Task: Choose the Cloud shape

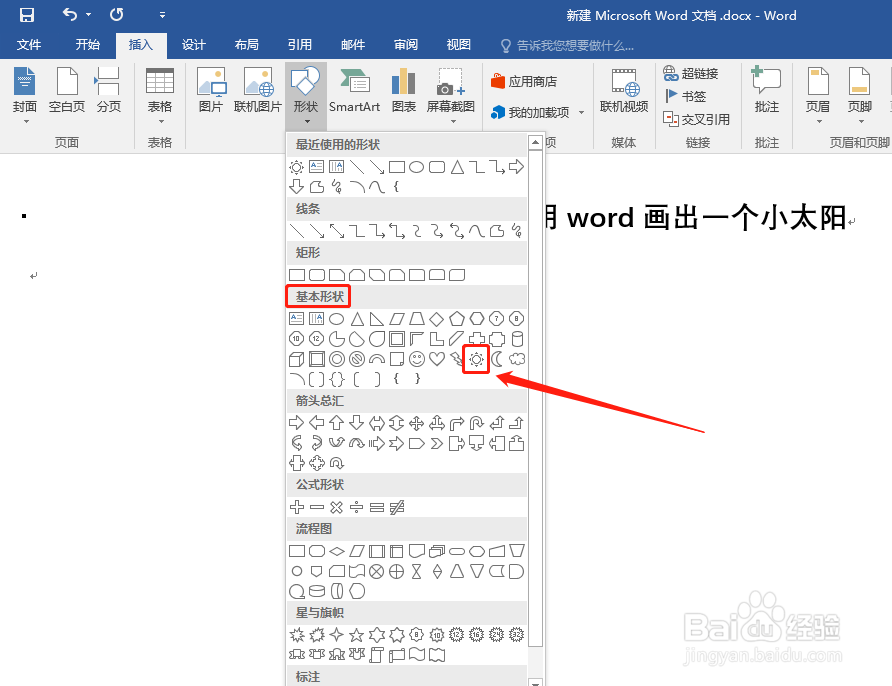Action: coord(517,359)
